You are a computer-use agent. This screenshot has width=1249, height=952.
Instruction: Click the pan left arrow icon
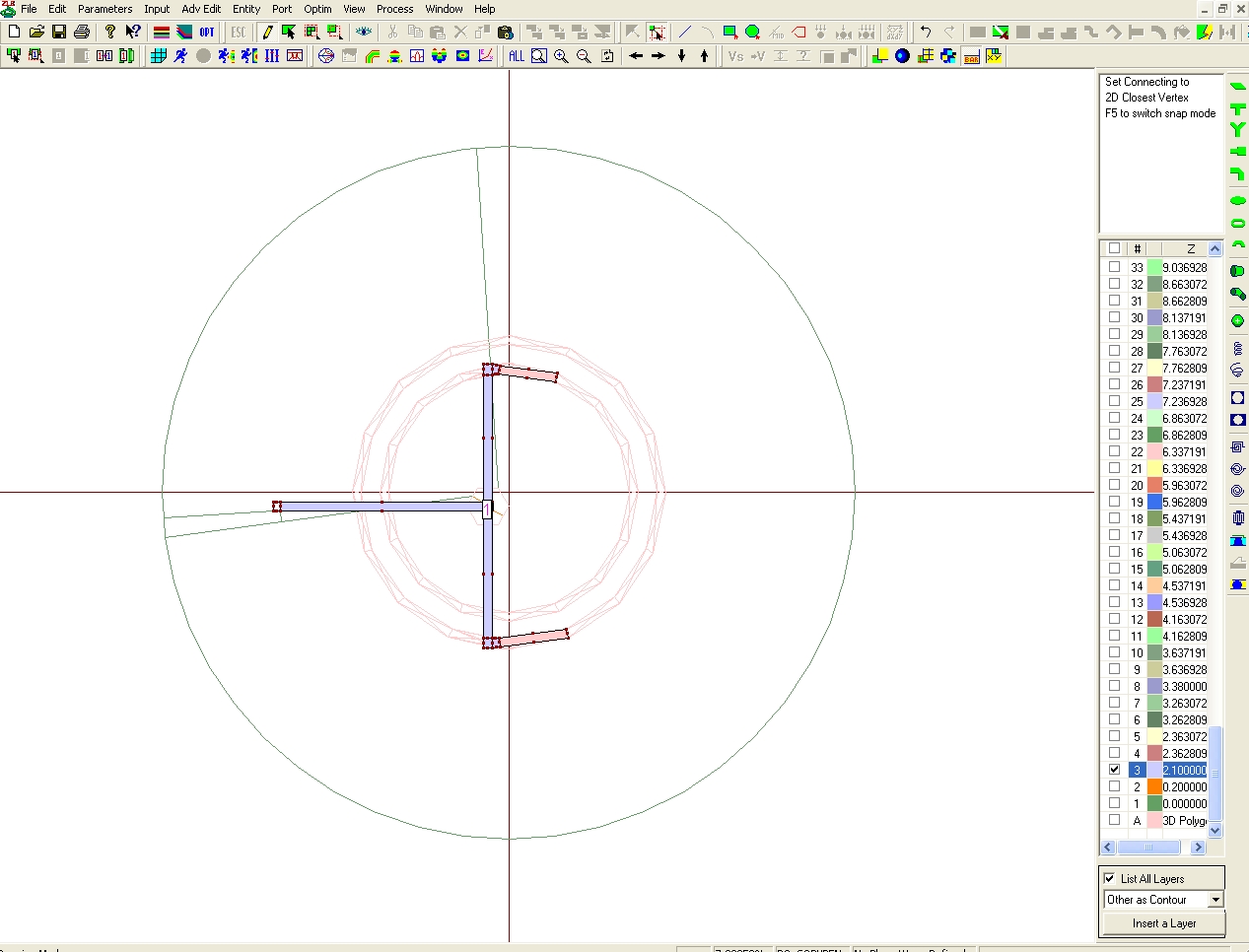point(636,56)
